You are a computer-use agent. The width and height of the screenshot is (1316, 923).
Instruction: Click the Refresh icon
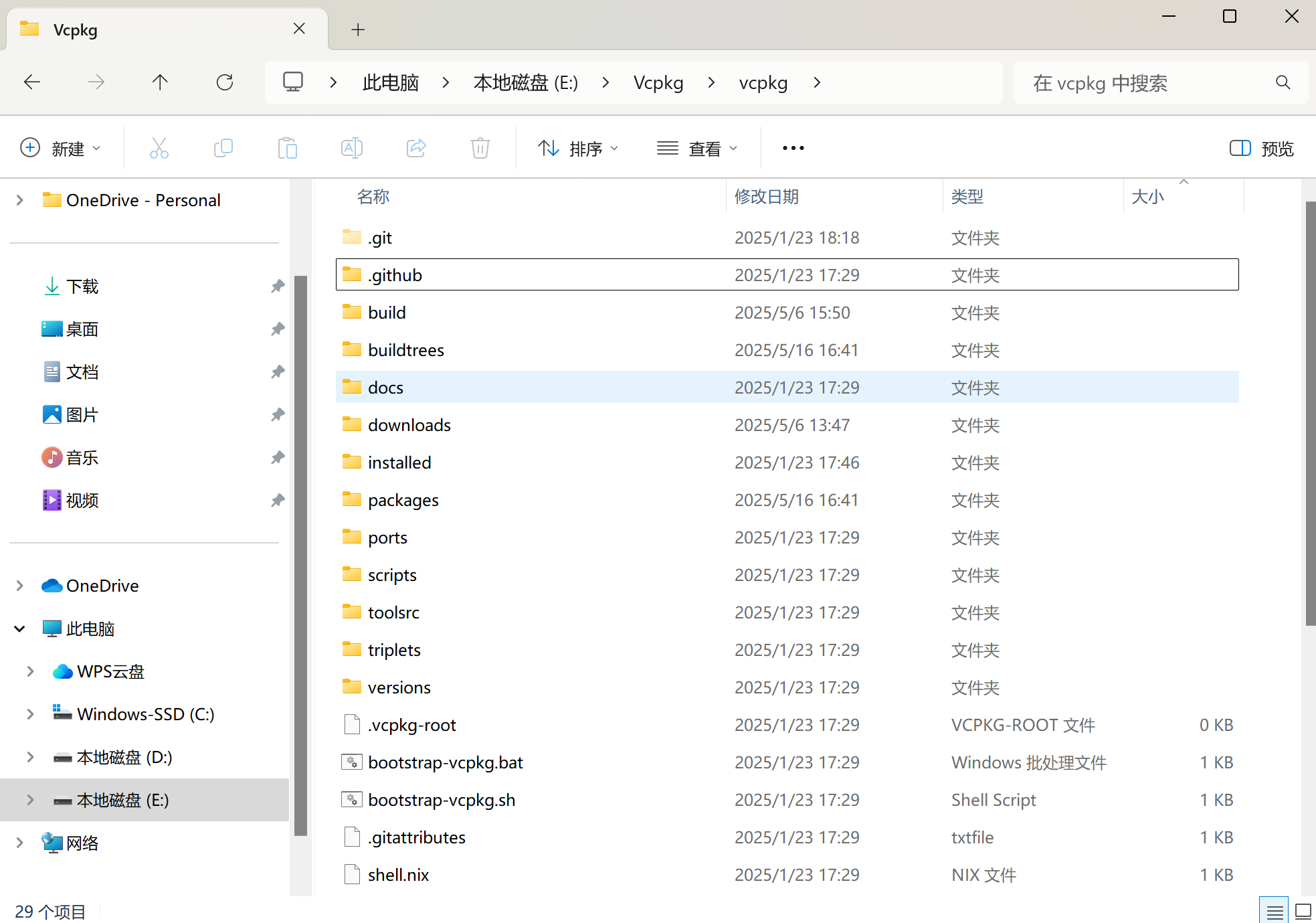[x=225, y=82]
